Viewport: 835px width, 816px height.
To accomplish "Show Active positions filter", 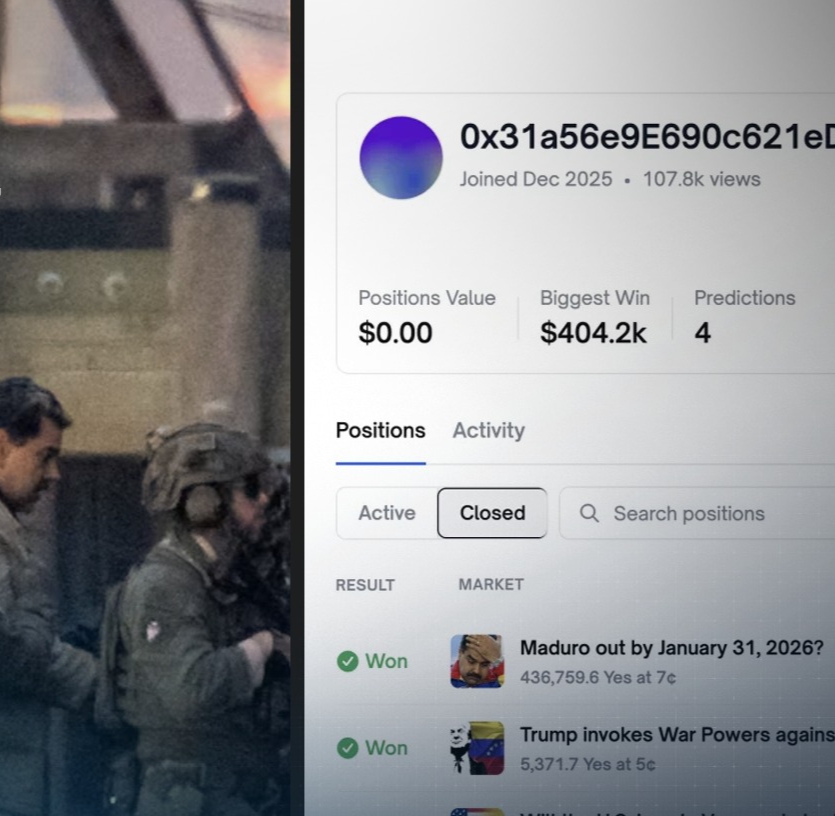I will tap(387, 513).
